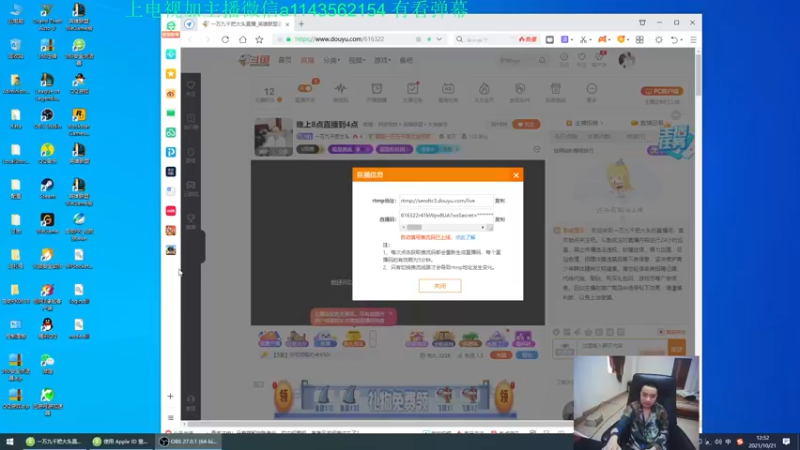Bookmark page with star icon
Image resolution: width=800 pixels, height=450 pixels.
tap(259, 39)
